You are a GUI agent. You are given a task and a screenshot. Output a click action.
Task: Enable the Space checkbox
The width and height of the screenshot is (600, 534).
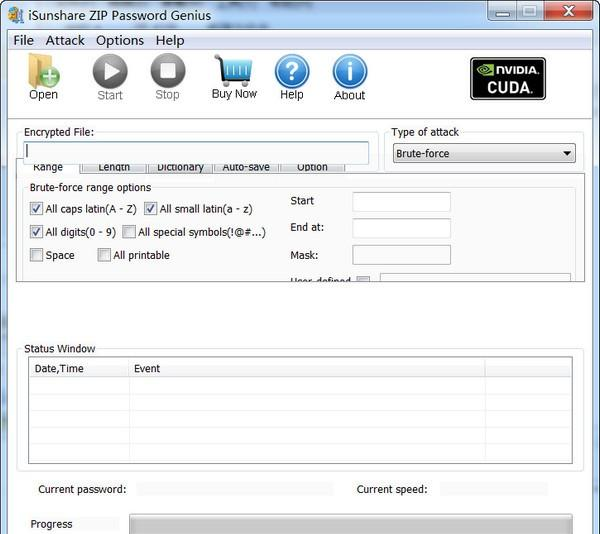[36, 255]
